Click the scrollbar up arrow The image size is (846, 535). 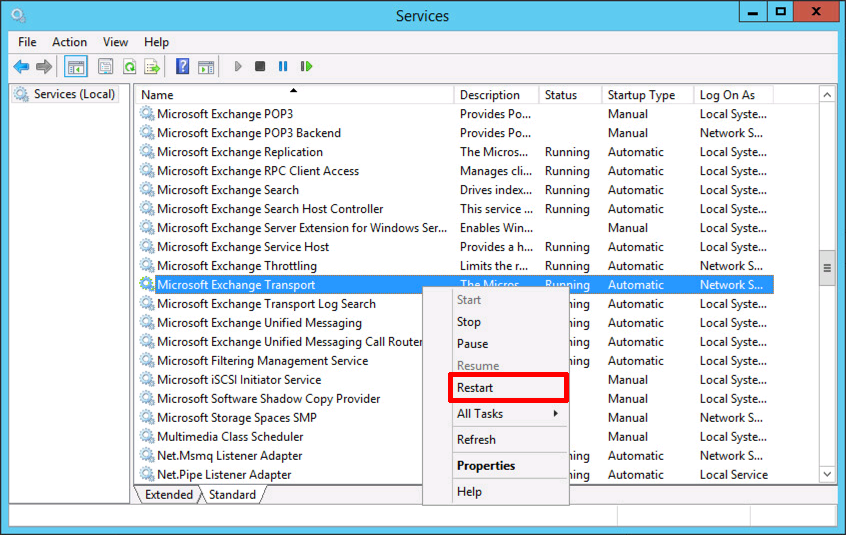click(827, 95)
